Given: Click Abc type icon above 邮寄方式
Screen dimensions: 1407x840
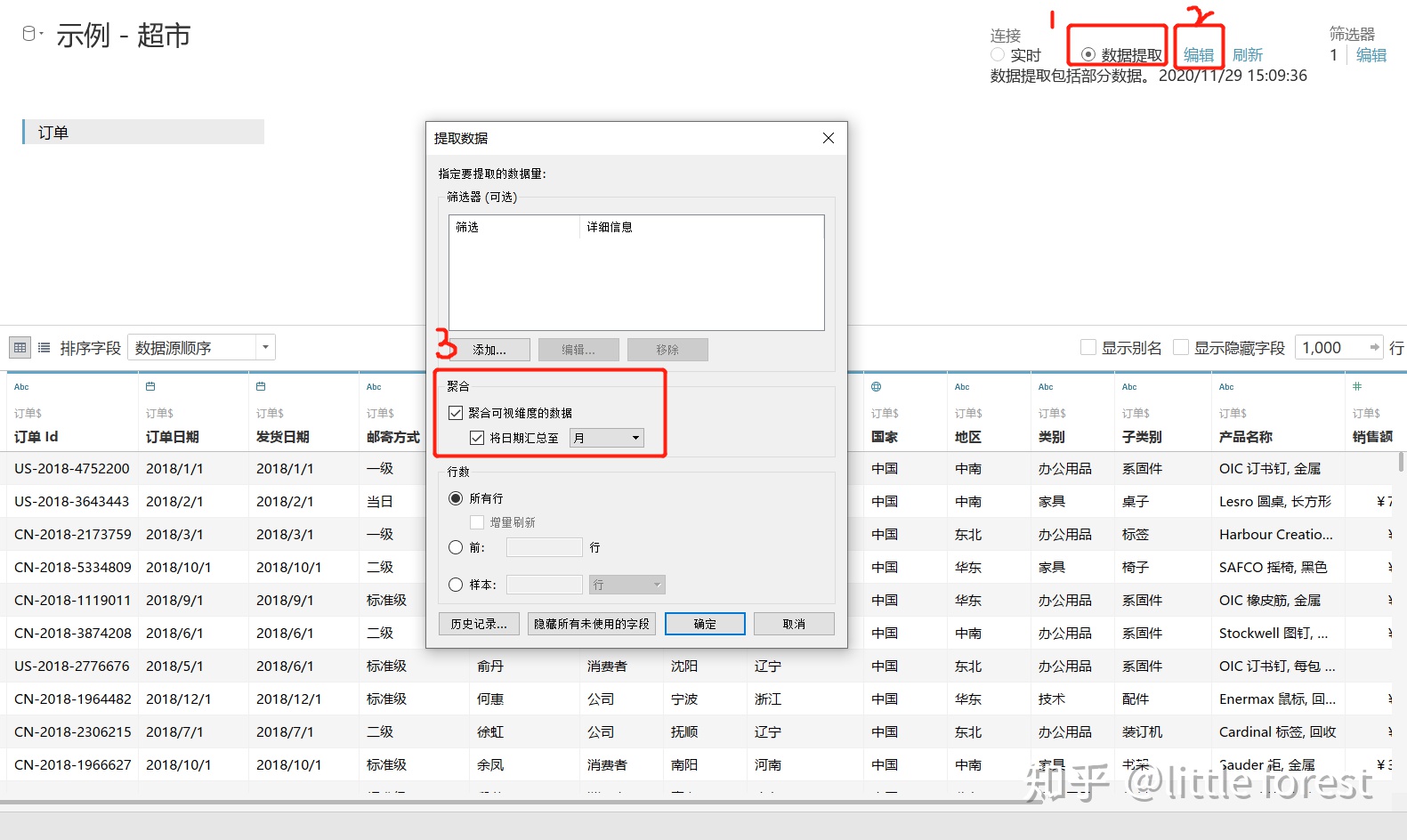Looking at the screenshot, I should click(x=374, y=387).
